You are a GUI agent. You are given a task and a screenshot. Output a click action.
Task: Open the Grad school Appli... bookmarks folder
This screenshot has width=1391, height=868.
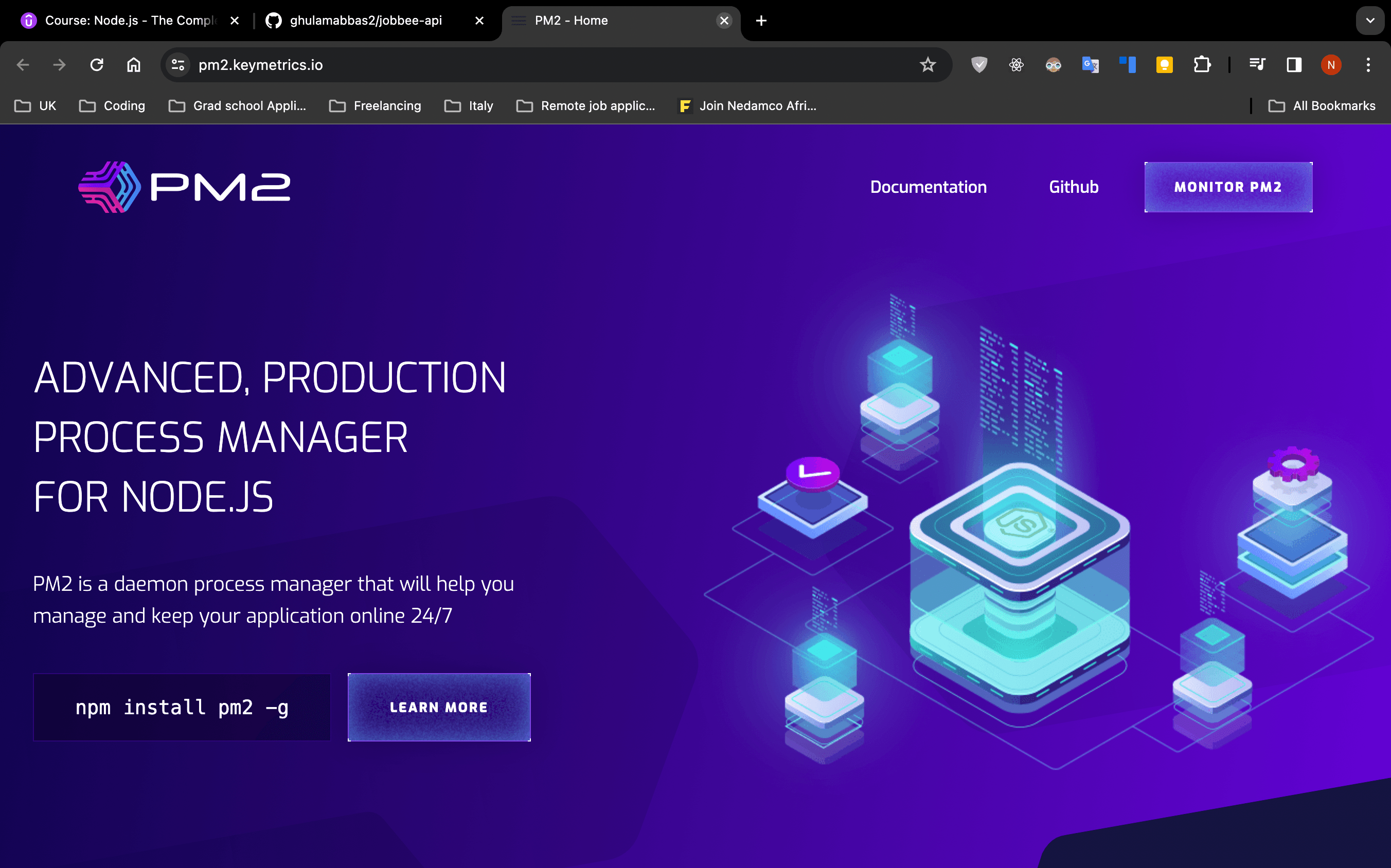click(237, 105)
